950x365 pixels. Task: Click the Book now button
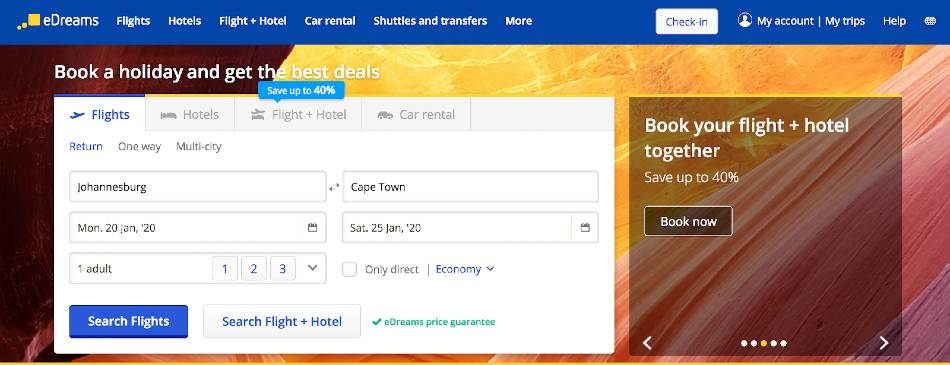click(x=688, y=221)
